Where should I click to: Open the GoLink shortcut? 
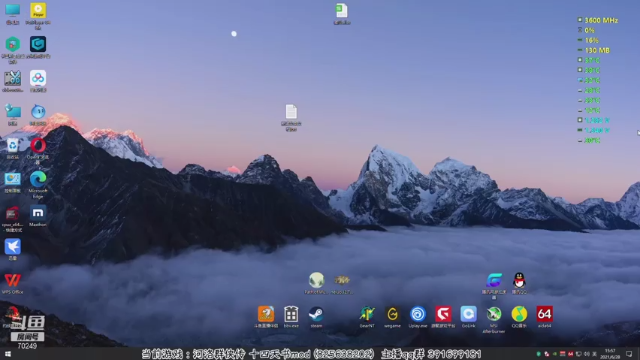pos(469,317)
